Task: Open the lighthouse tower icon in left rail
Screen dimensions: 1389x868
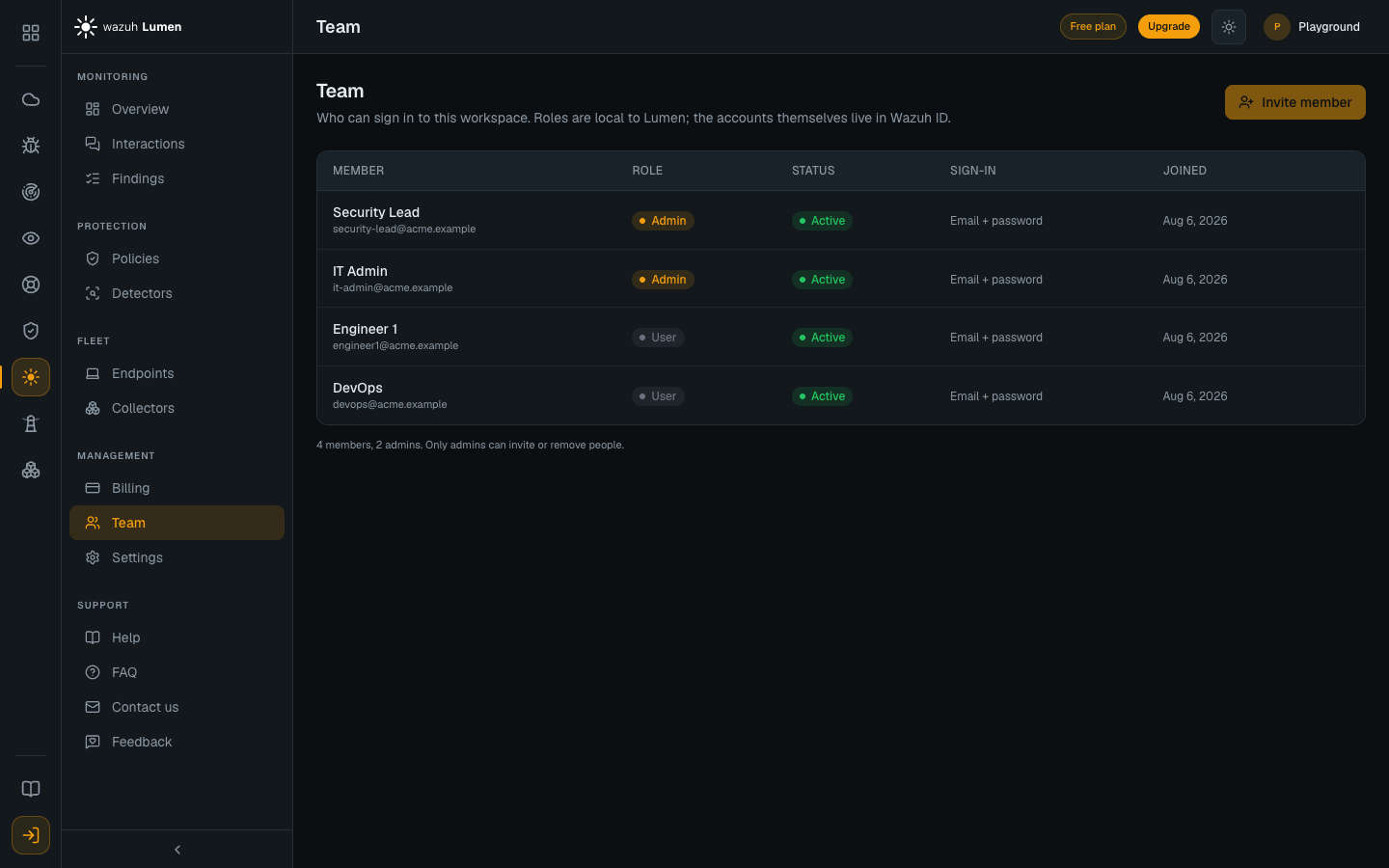Action: (31, 423)
